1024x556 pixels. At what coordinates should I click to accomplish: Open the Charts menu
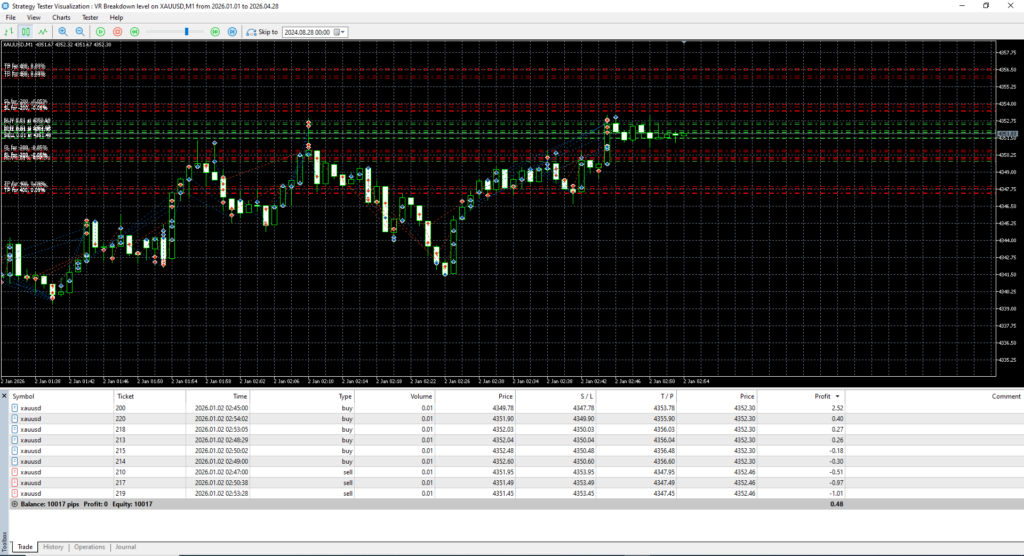click(61, 18)
